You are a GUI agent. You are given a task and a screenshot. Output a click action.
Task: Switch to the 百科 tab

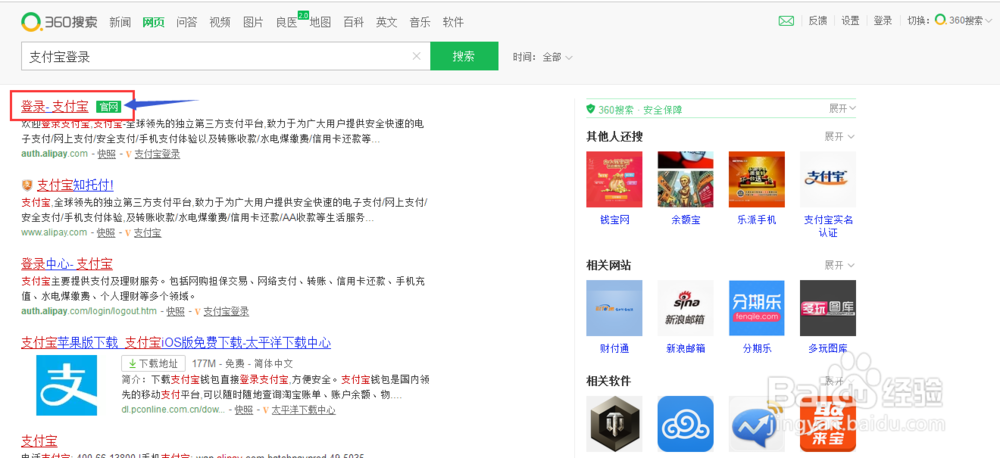tap(353, 22)
